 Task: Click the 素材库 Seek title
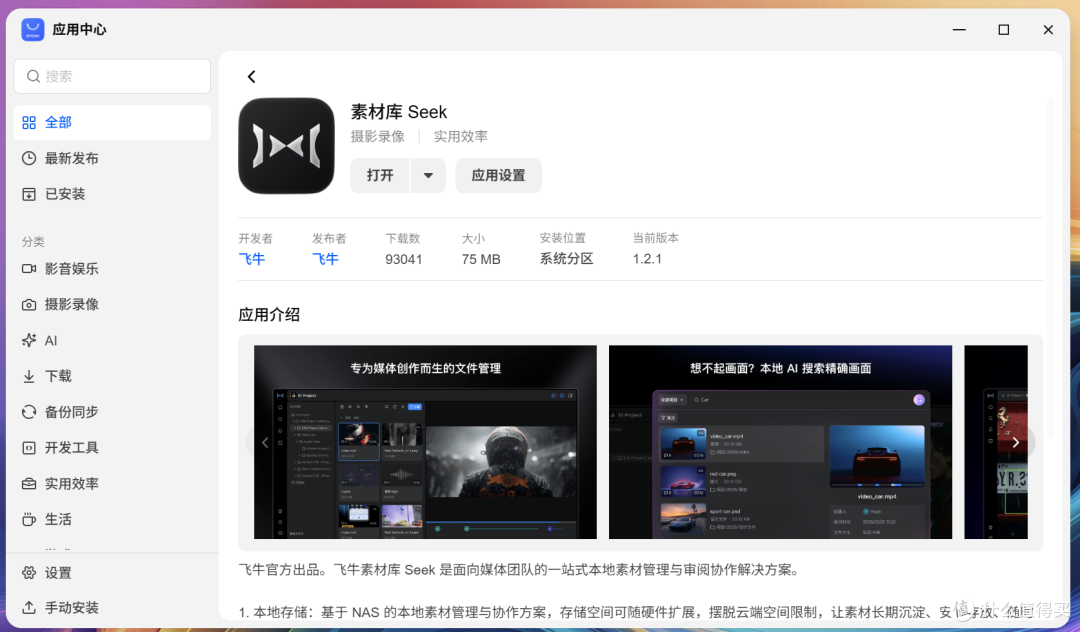tap(399, 112)
